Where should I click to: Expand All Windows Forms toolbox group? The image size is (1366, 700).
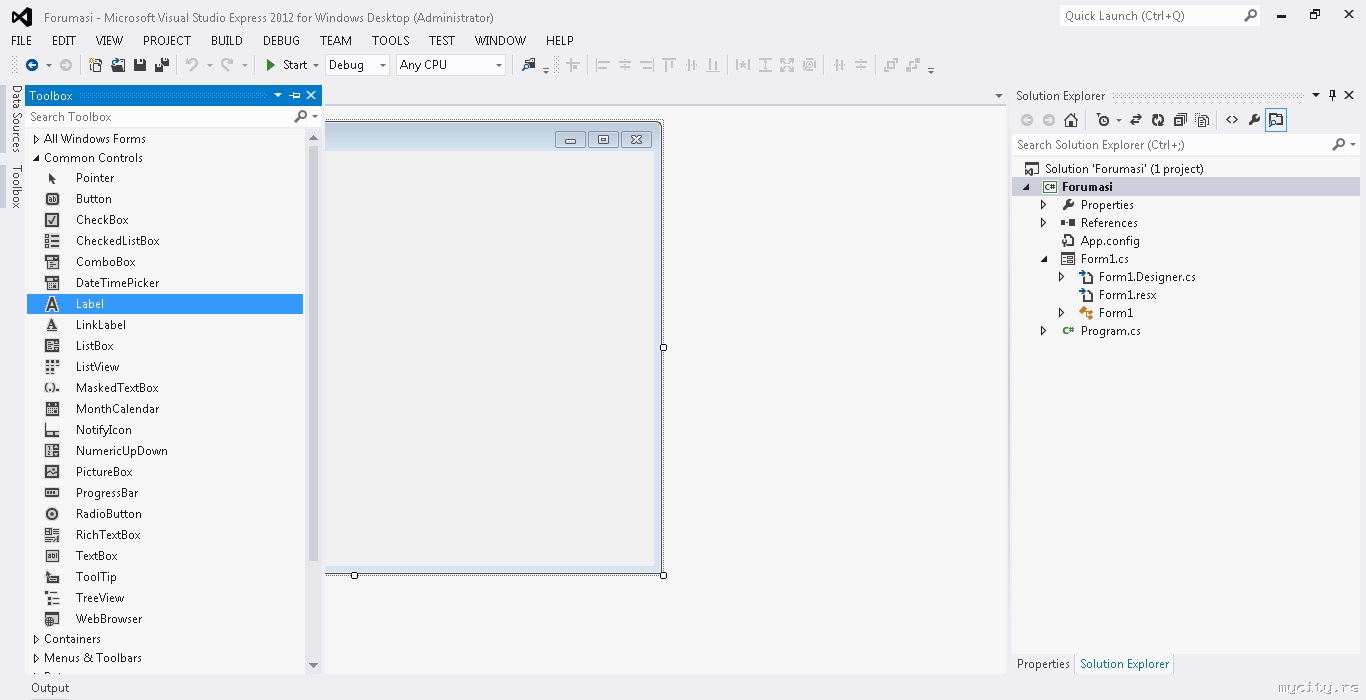pyautogui.click(x=36, y=139)
